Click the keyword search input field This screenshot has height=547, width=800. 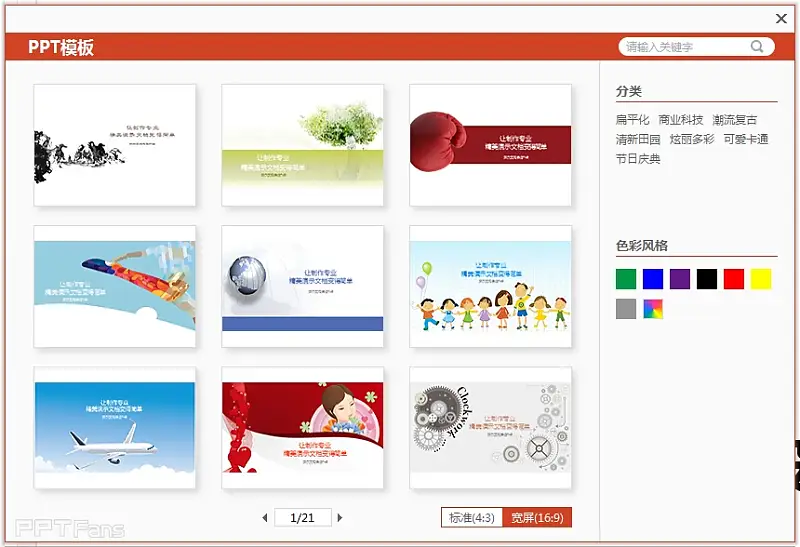683,47
